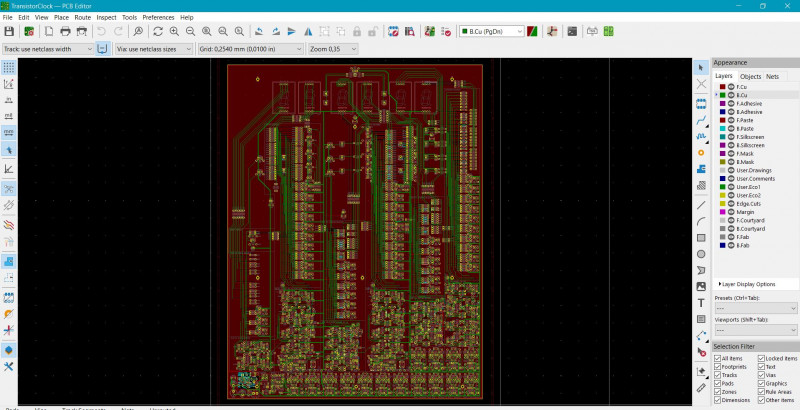
Task: Open the Route menu
Action: [x=82, y=17]
